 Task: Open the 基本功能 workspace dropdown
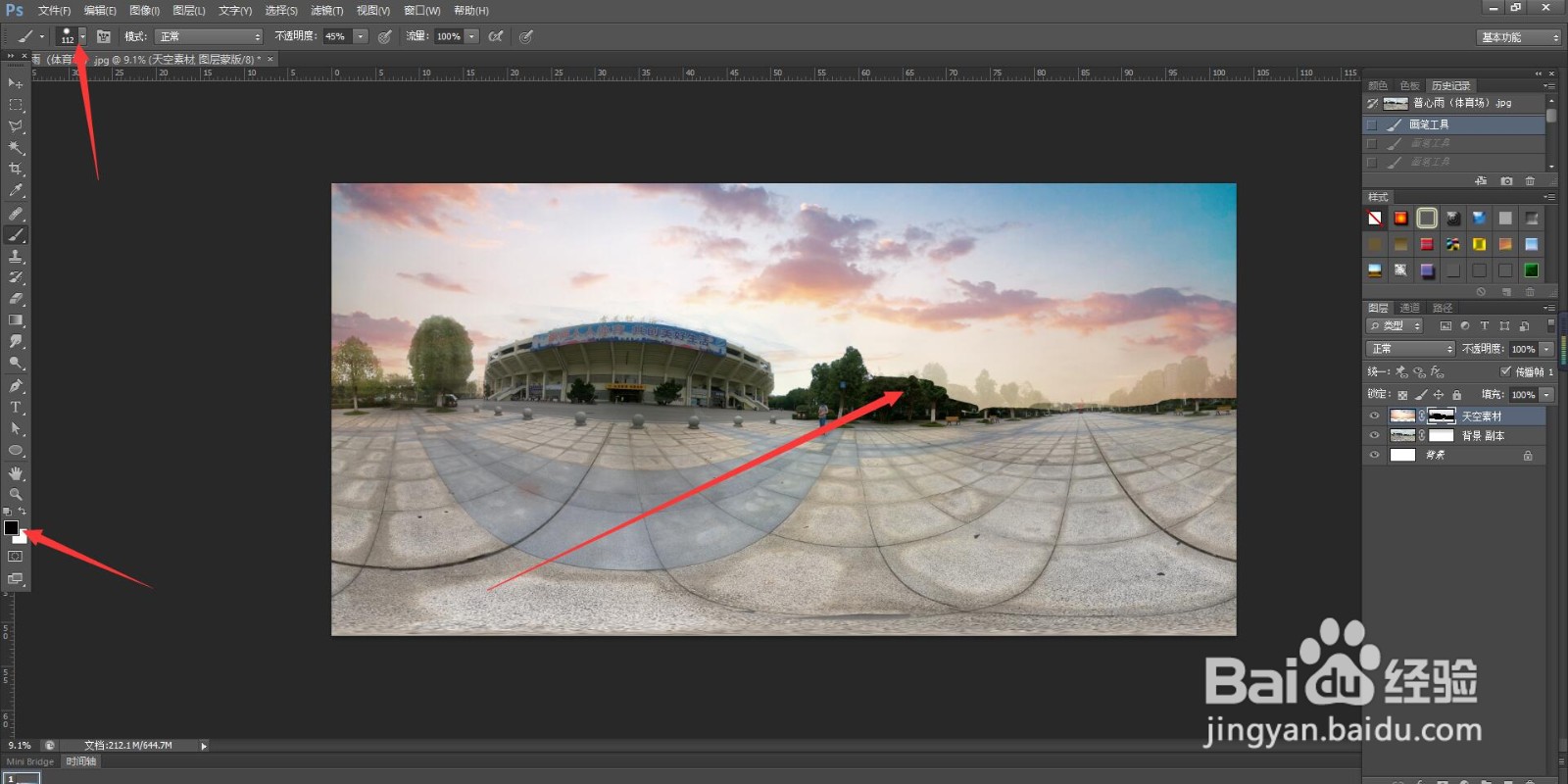pyautogui.click(x=1518, y=37)
